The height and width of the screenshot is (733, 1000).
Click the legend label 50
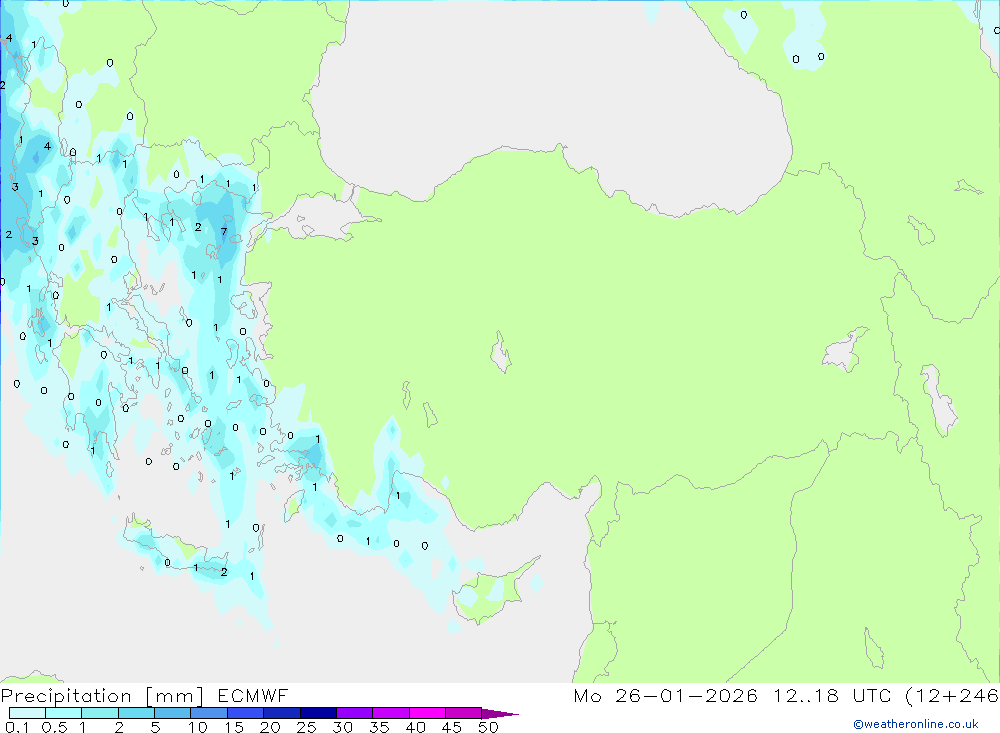488,727
